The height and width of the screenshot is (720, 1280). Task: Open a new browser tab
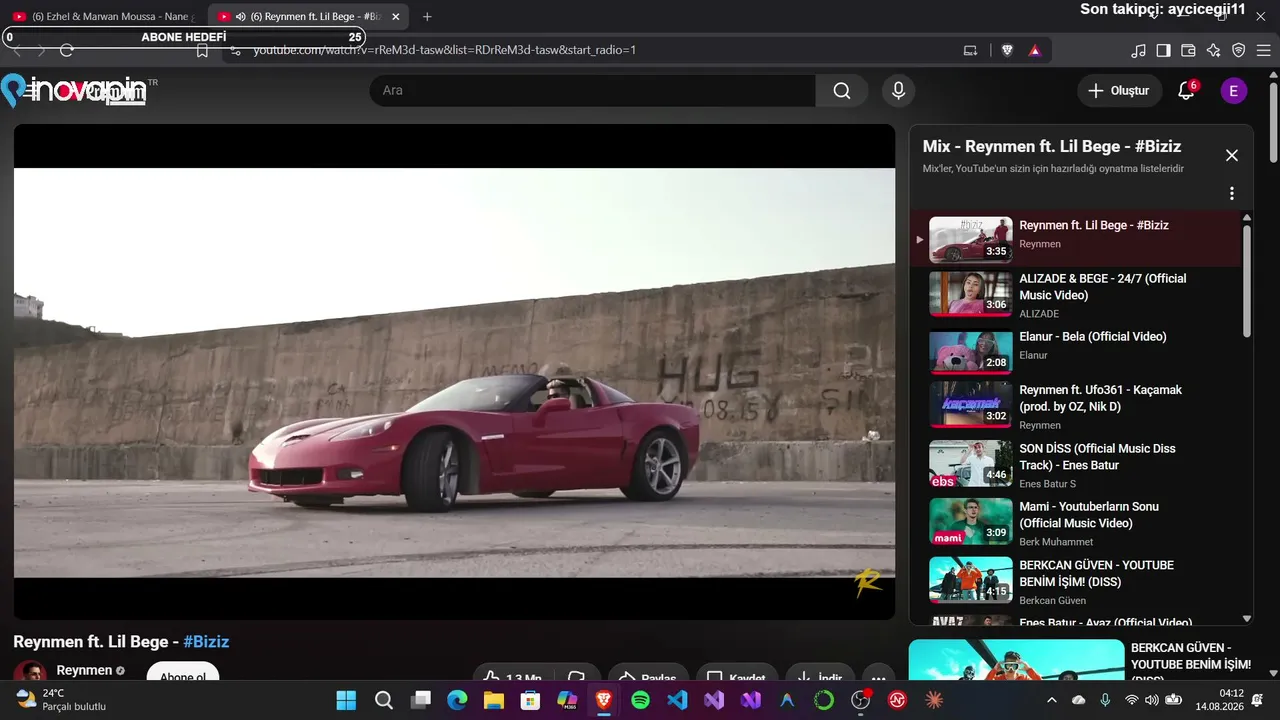click(427, 17)
